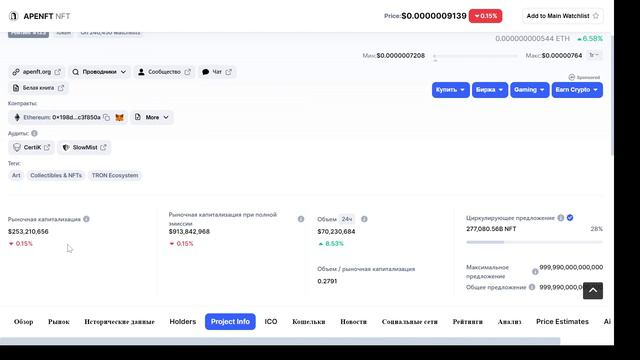Image resolution: width=640 pixels, height=360 pixels.
Task: Click the horizontal scrollbar under tabs
Action: click(280, 341)
